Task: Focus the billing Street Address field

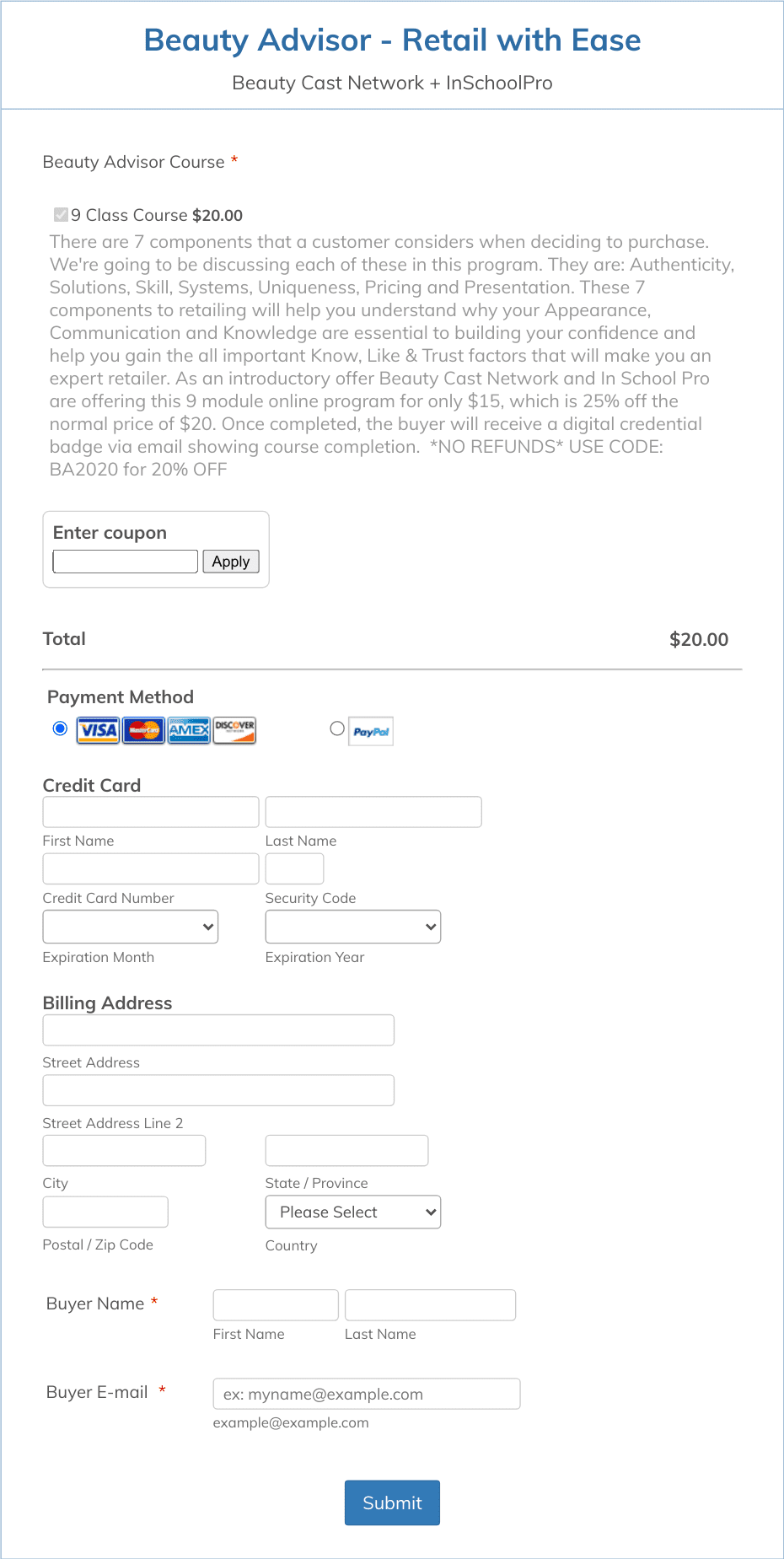Action: pos(218,1030)
